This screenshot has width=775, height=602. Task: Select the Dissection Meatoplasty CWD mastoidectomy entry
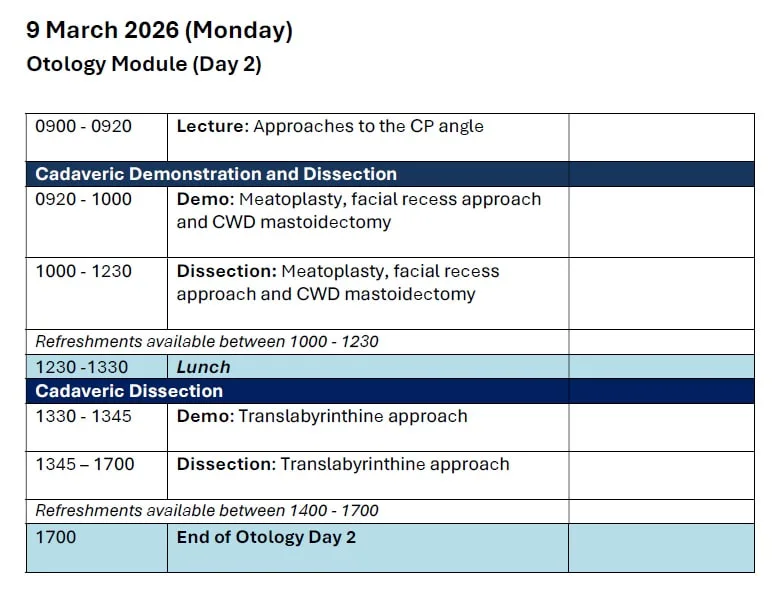click(338, 283)
